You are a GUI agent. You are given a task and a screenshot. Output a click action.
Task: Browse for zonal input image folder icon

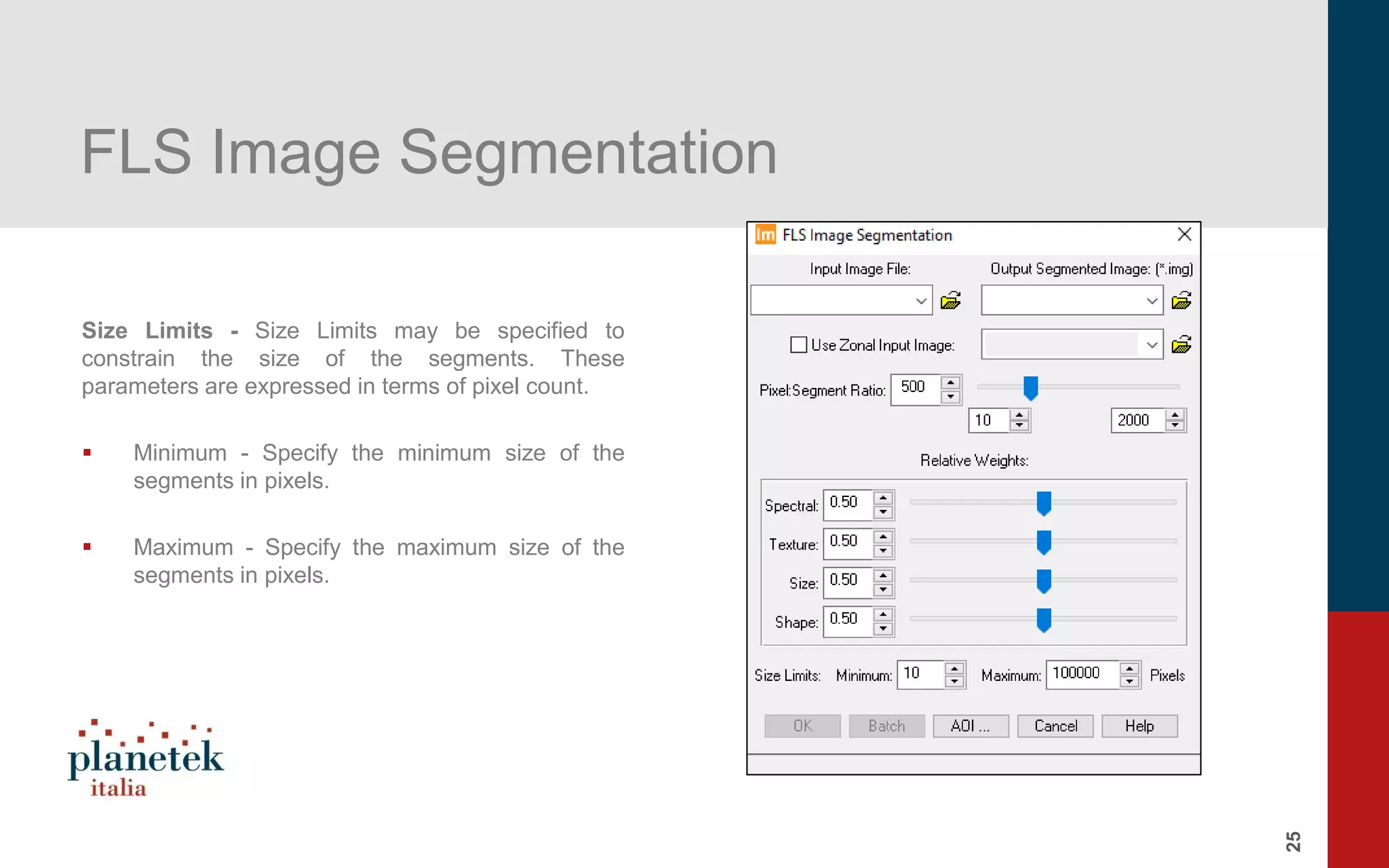1181,344
